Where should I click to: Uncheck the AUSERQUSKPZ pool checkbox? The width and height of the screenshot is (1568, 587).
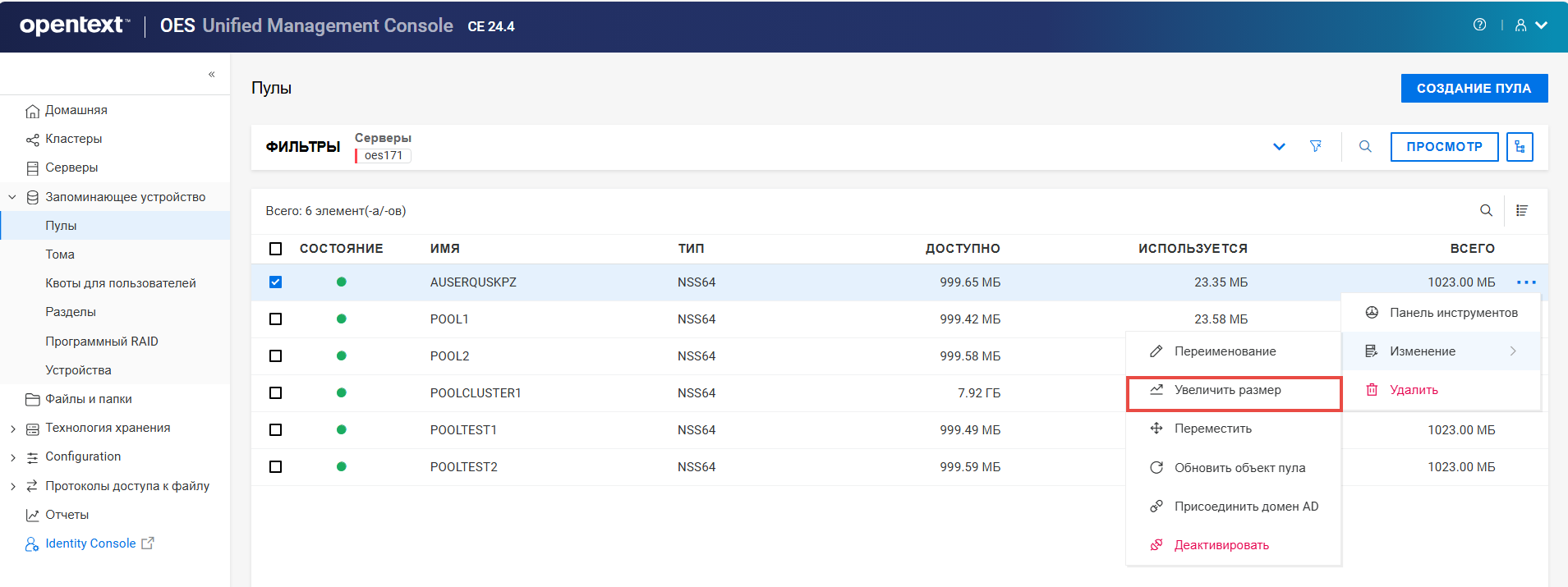276,282
